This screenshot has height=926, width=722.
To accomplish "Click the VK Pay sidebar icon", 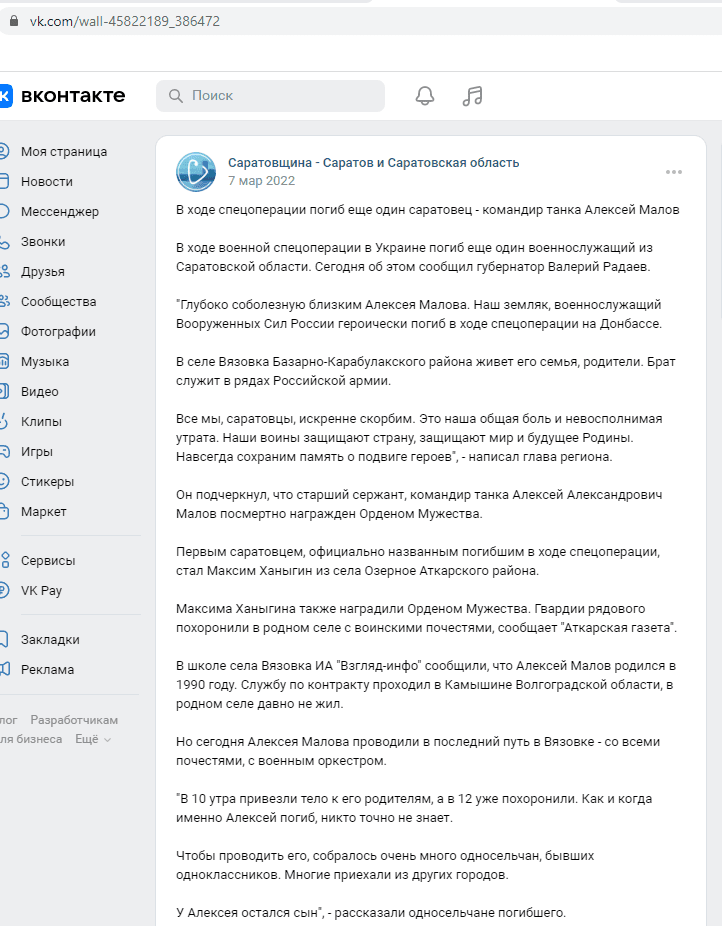I will [x=4, y=591].
